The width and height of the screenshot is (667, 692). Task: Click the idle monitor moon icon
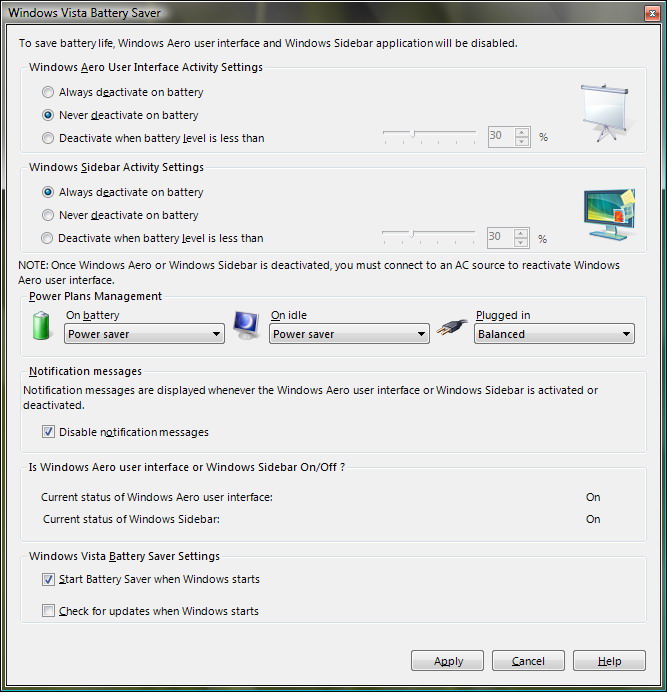[246, 325]
